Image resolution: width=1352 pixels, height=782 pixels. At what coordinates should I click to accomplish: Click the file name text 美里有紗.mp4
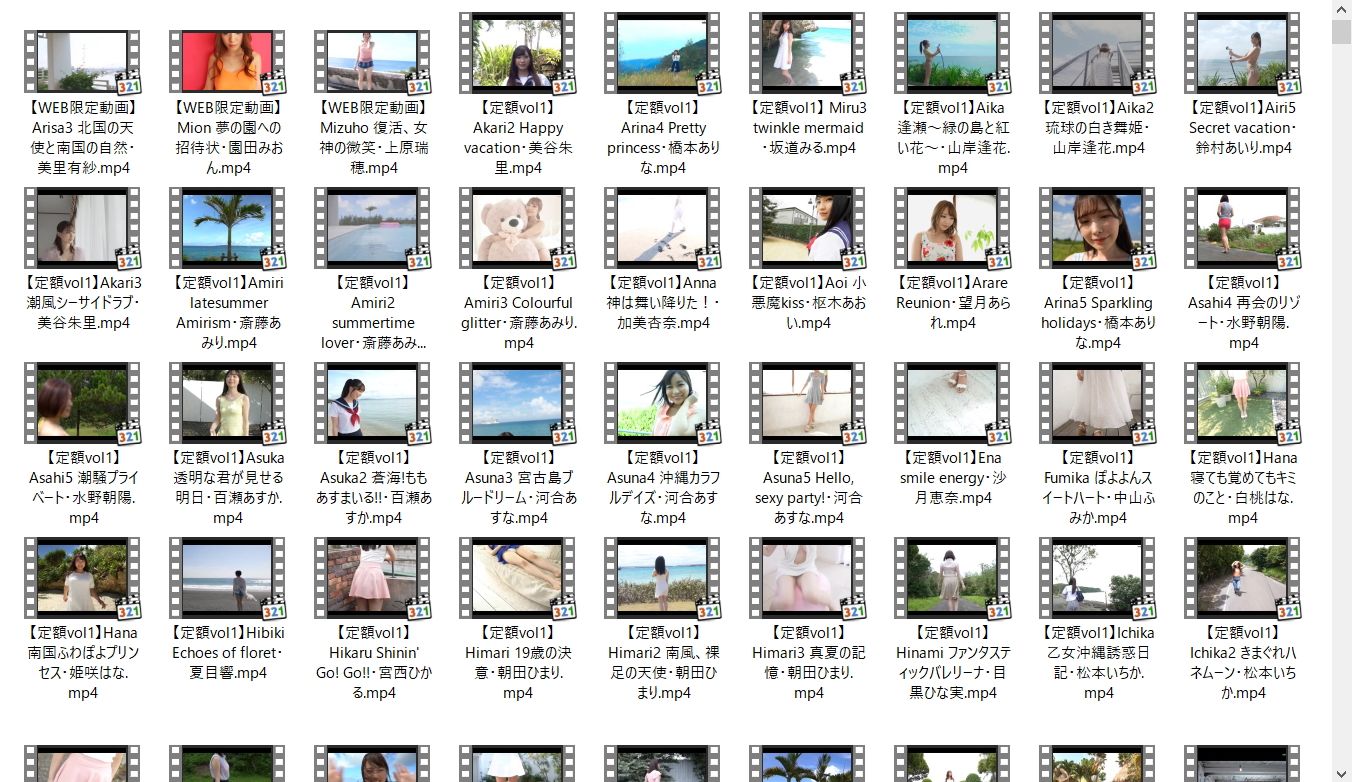84,168
